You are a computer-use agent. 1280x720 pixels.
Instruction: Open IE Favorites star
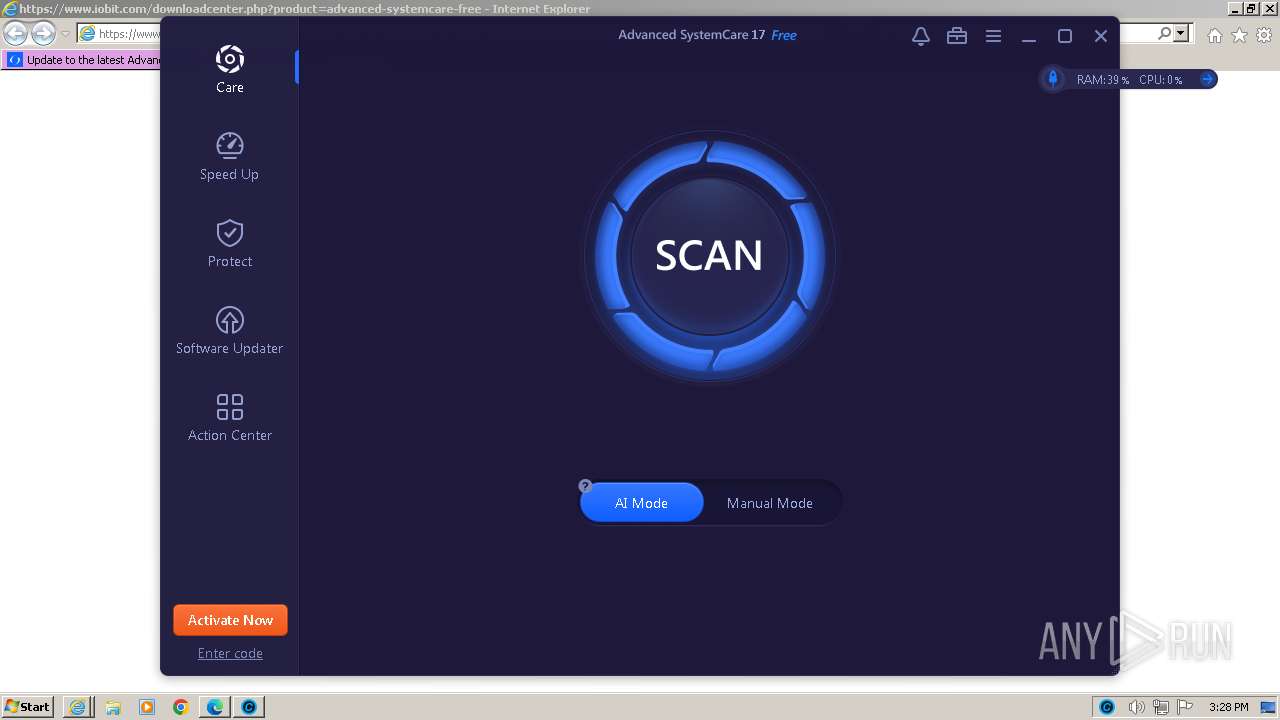[x=1239, y=35]
